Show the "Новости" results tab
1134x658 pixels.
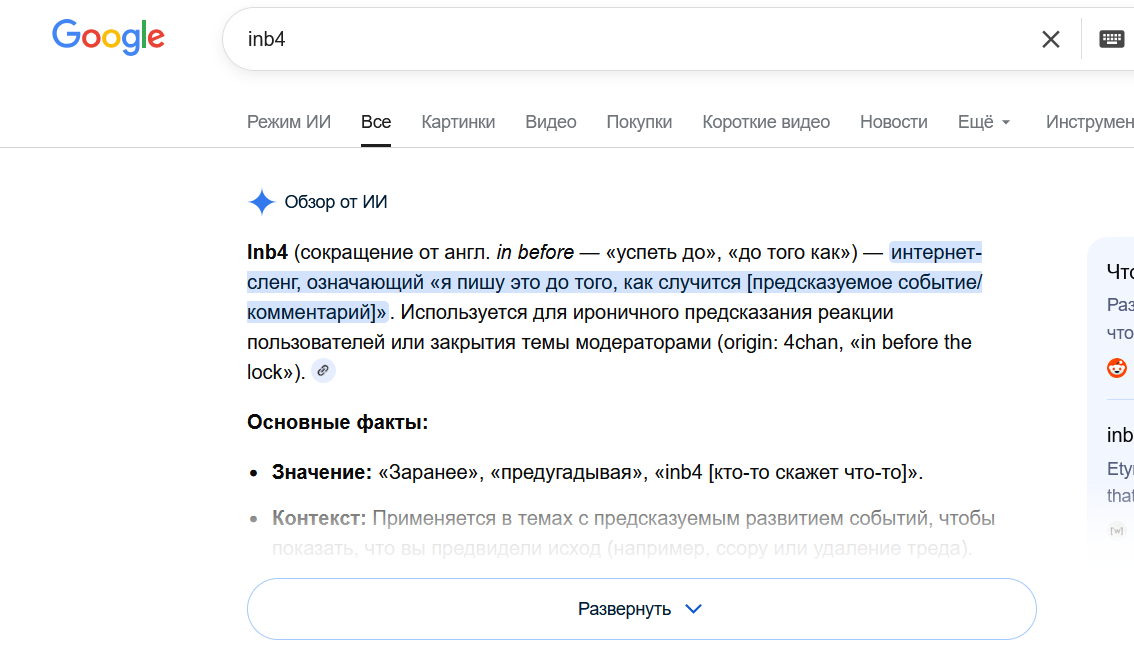[894, 122]
